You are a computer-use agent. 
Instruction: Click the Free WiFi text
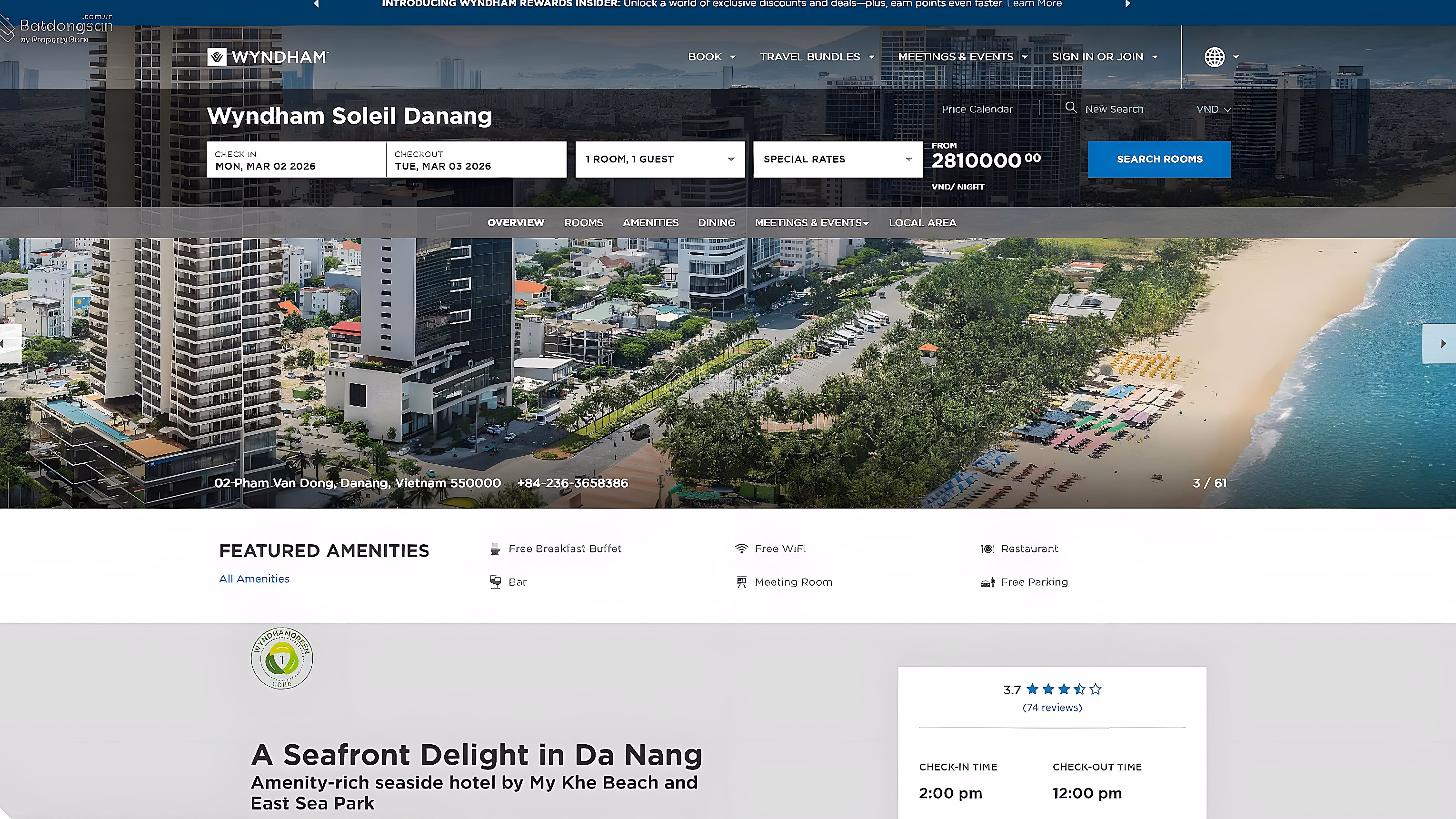click(x=780, y=549)
